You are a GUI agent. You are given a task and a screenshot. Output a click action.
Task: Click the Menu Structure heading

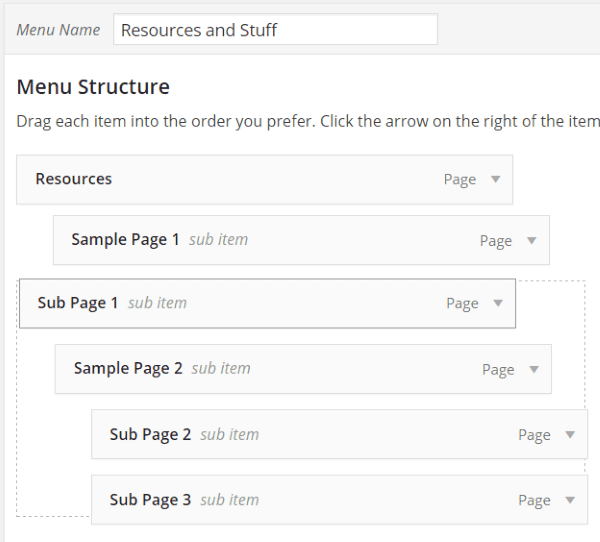[x=93, y=87]
